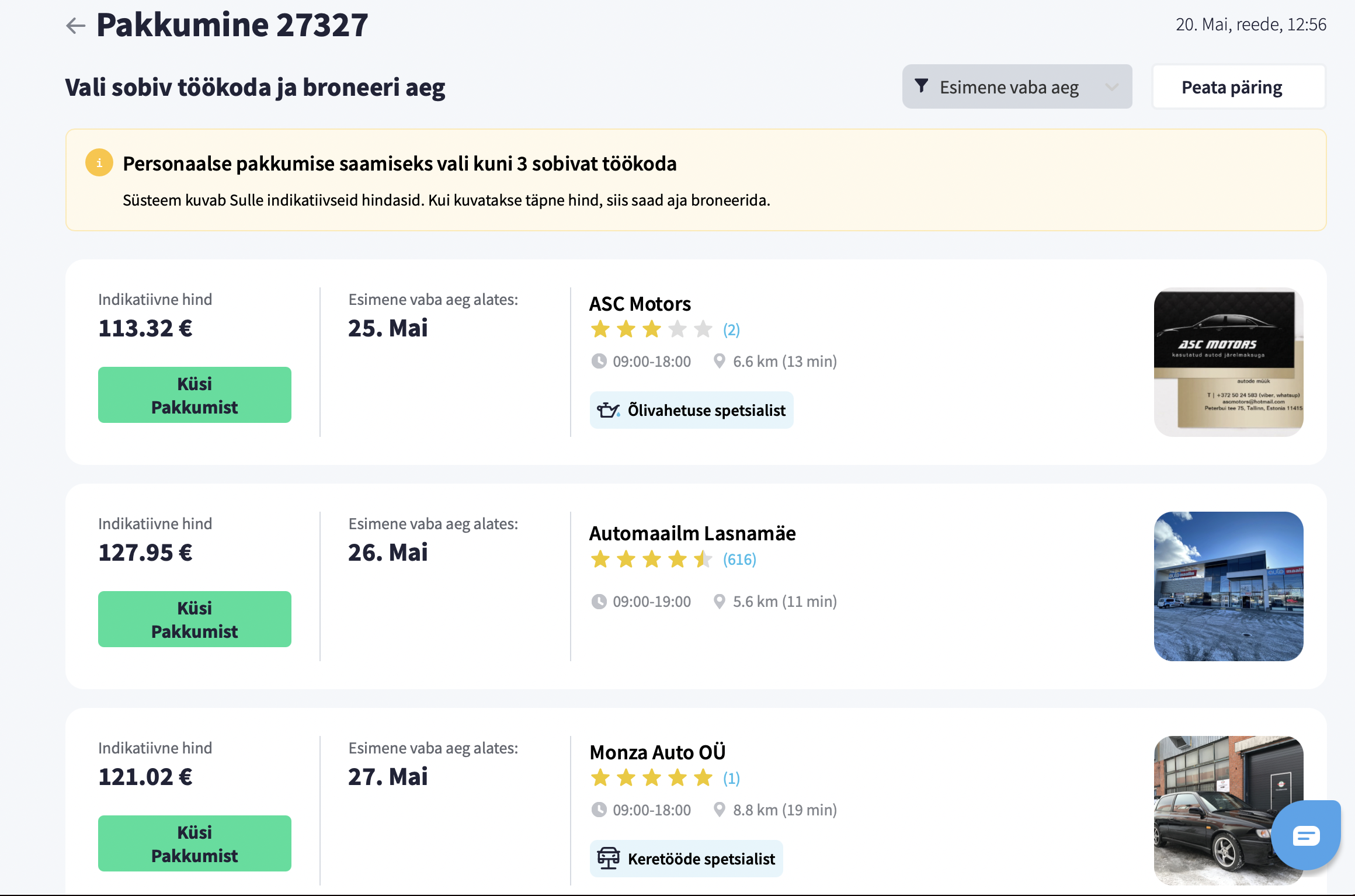Image resolution: width=1355 pixels, height=896 pixels.
Task: Click the 8.8 km (19 min) distance text
Action: click(785, 810)
